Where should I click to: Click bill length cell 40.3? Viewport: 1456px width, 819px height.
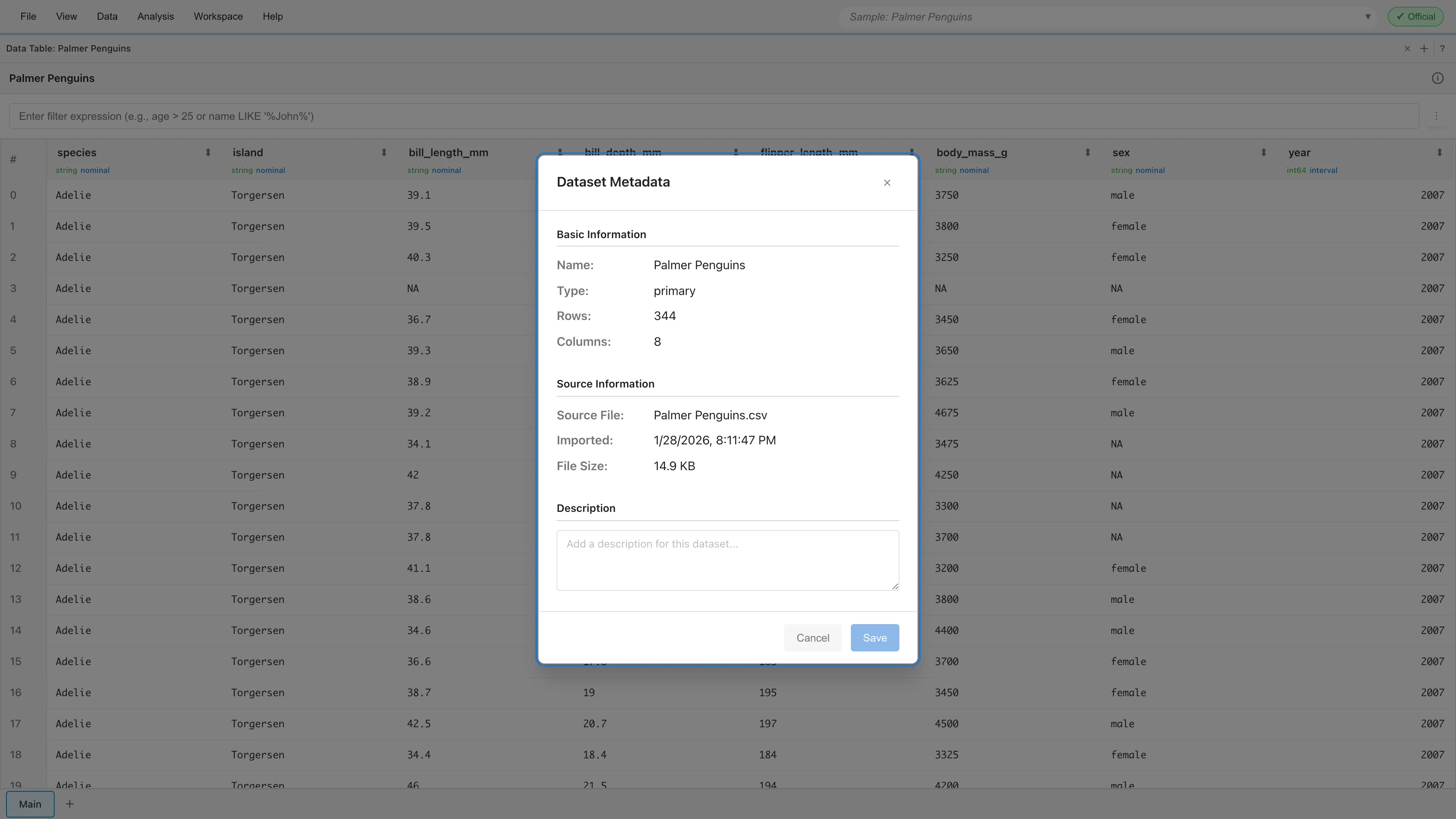pyautogui.click(x=418, y=257)
